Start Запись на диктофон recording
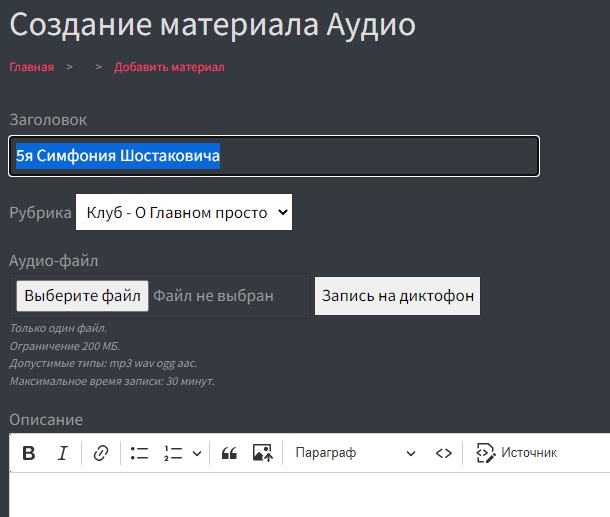Screen dimensions: 610x517 click(397, 296)
